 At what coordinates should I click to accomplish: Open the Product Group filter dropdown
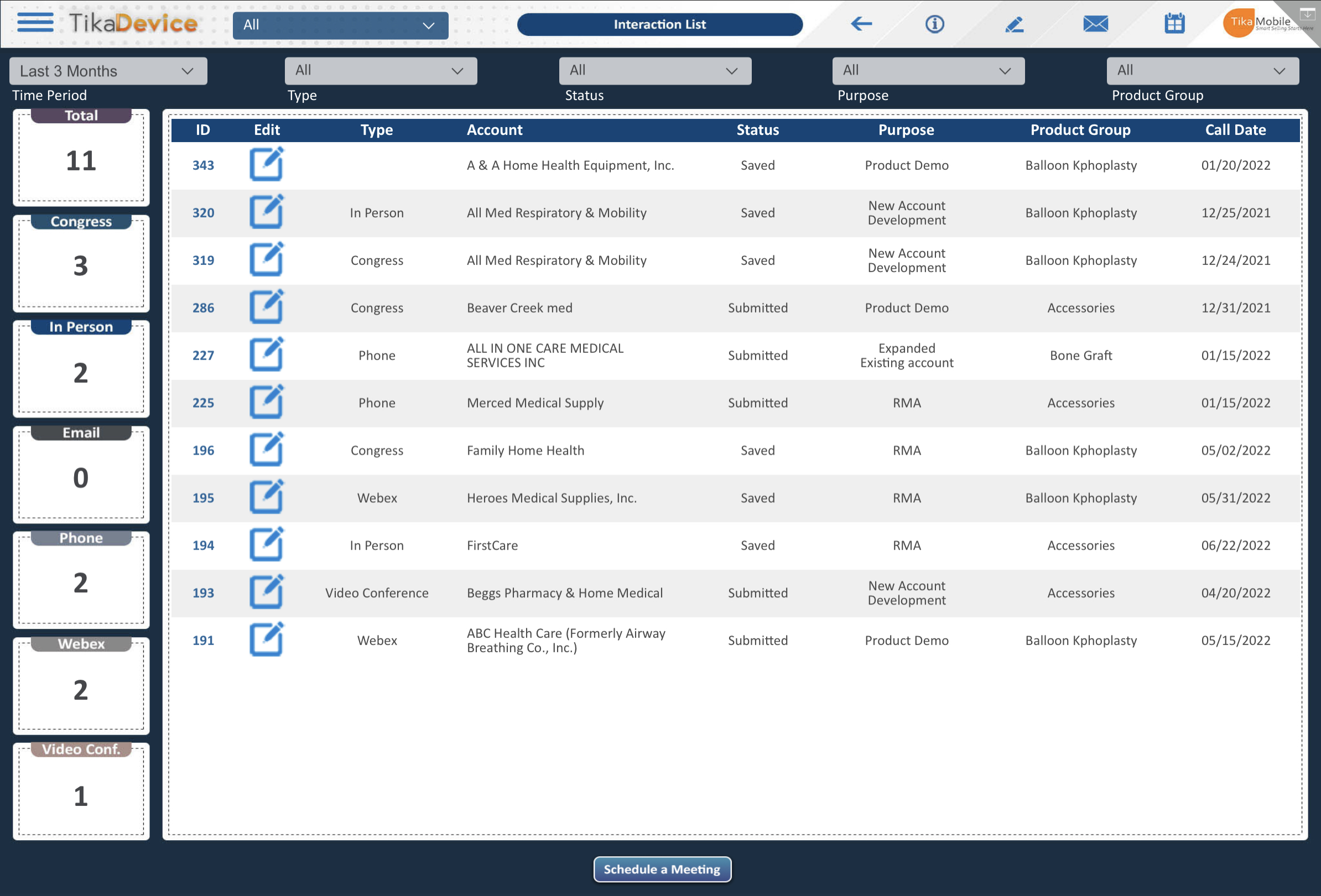click(x=1202, y=70)
